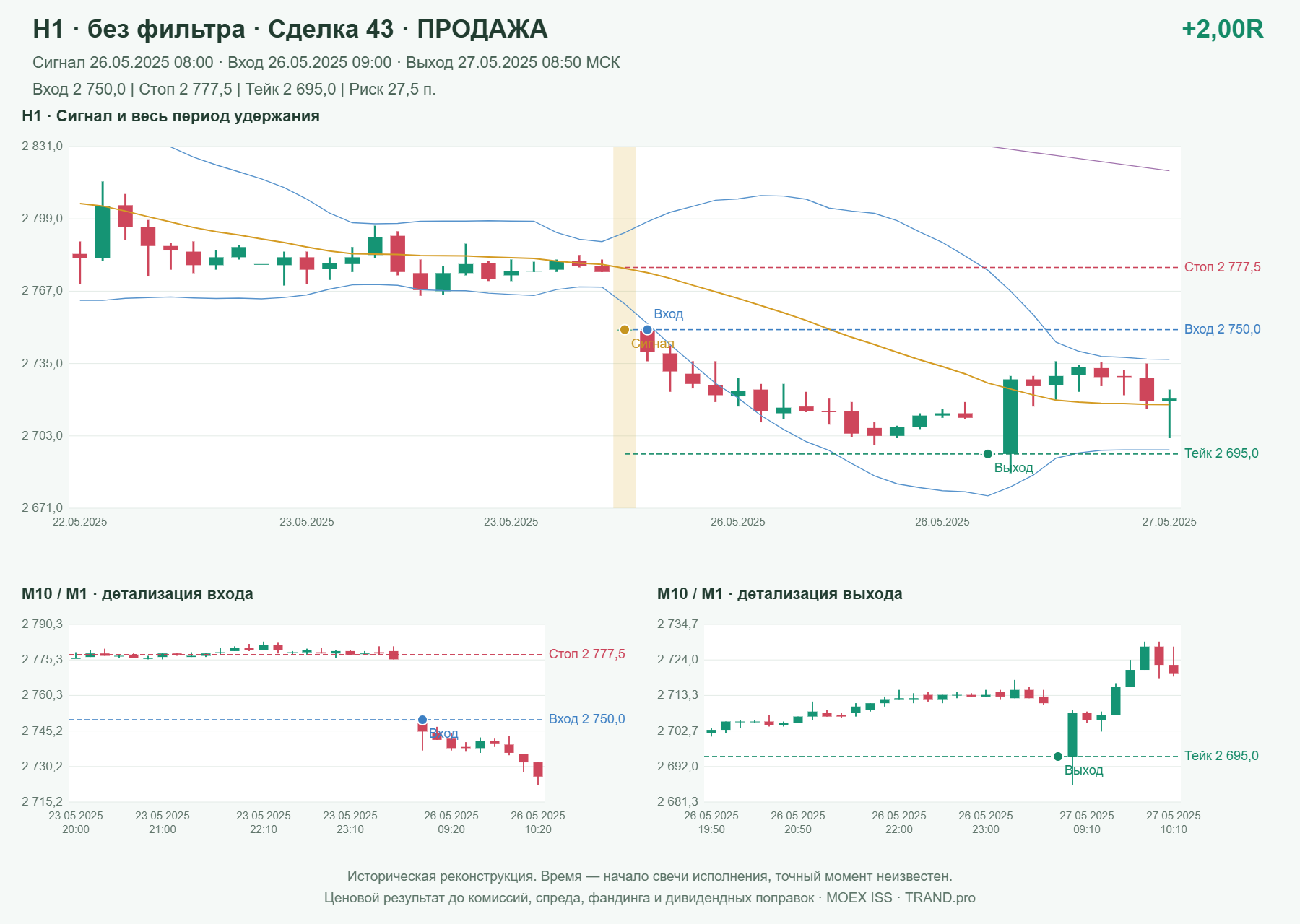1300x924 pixels.
Task: Click the beige highlighted signal bar zone
Action: click(625, 327)
